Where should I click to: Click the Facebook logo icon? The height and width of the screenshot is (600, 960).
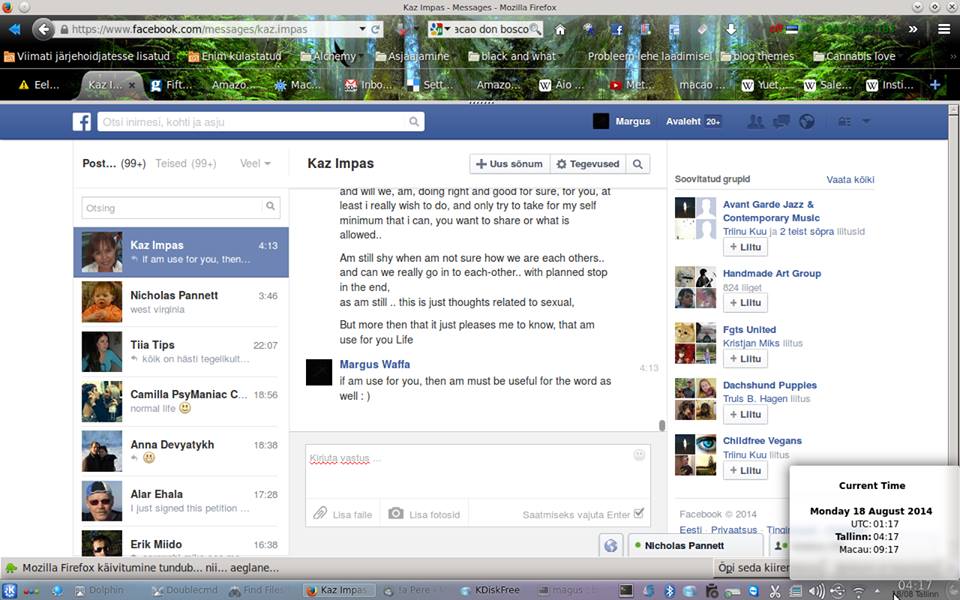click(81, 122)
